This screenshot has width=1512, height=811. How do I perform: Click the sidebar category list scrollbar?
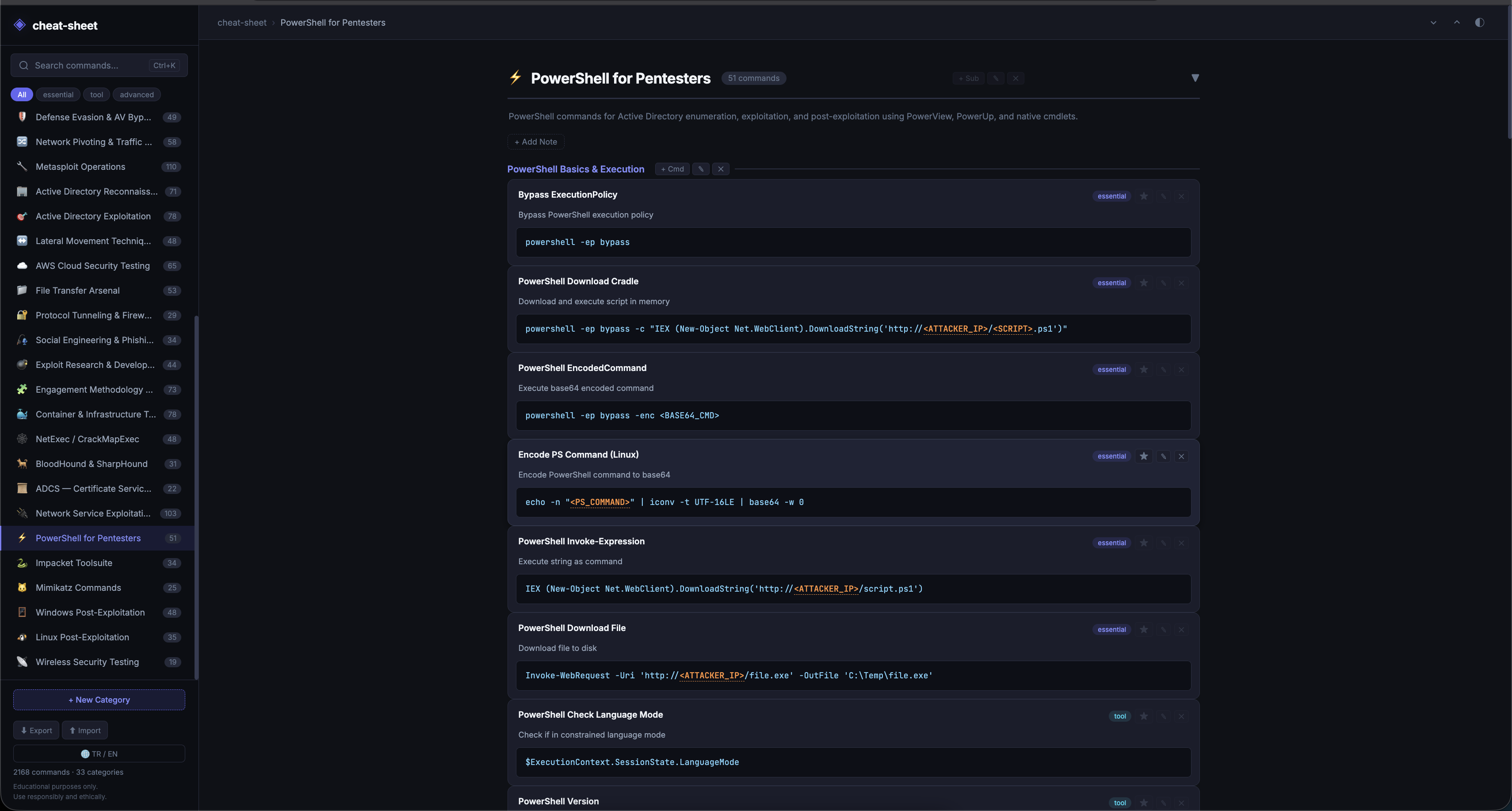(197, 497)
